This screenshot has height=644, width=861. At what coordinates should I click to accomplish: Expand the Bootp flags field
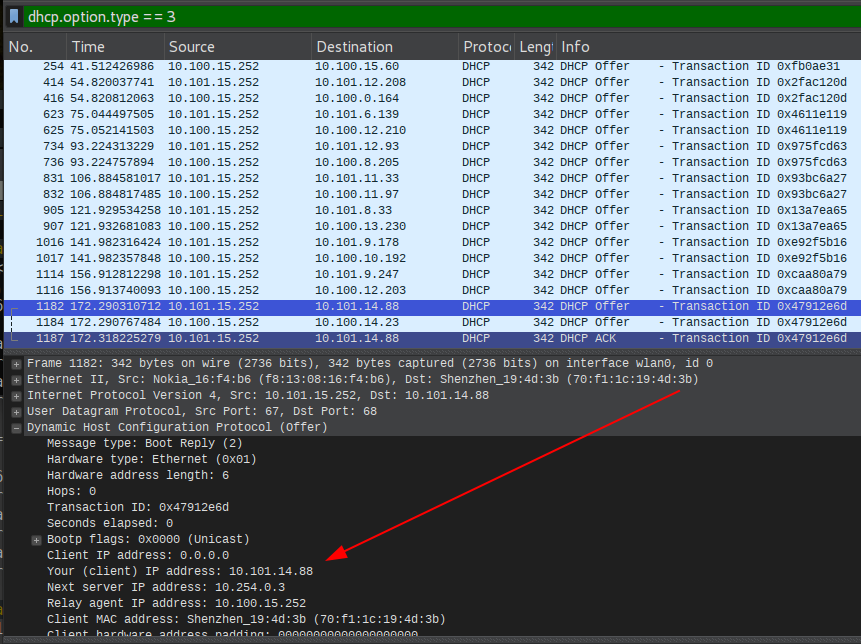(x=37, y=540)
